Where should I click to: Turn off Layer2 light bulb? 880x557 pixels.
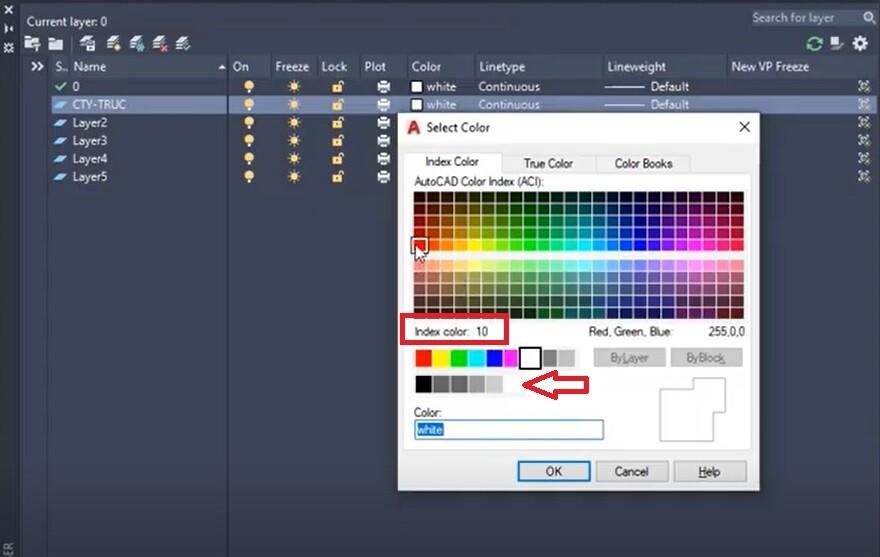pos(249,122)
